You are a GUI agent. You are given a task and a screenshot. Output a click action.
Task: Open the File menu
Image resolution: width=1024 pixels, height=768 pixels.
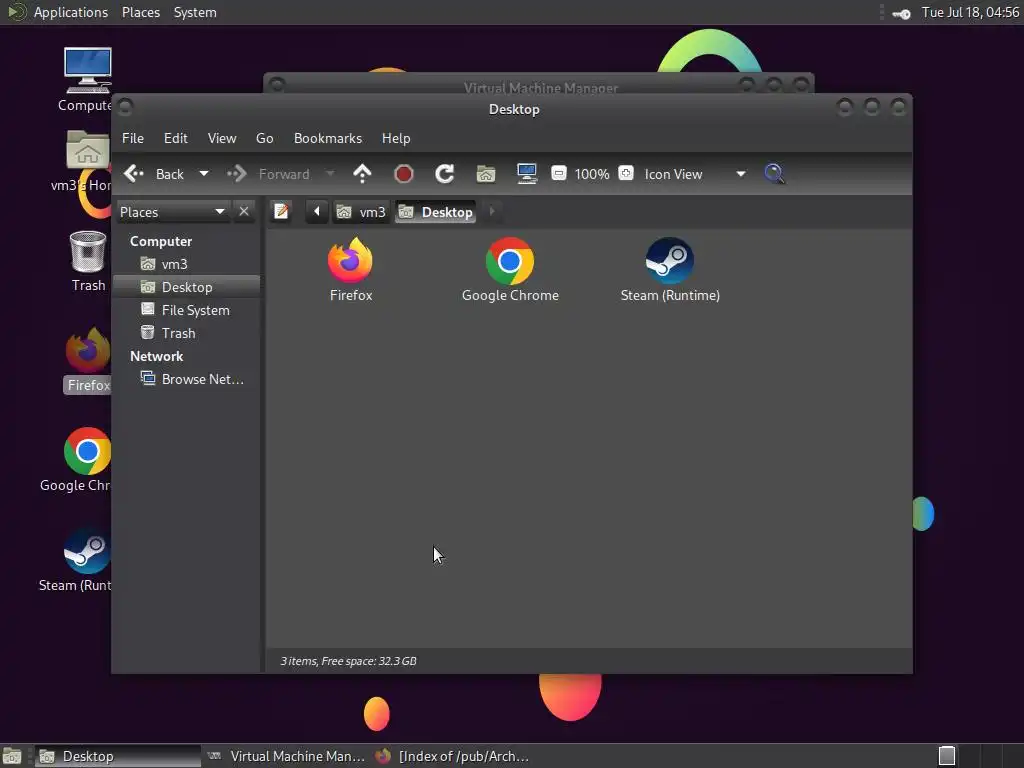tap(133, 138)
